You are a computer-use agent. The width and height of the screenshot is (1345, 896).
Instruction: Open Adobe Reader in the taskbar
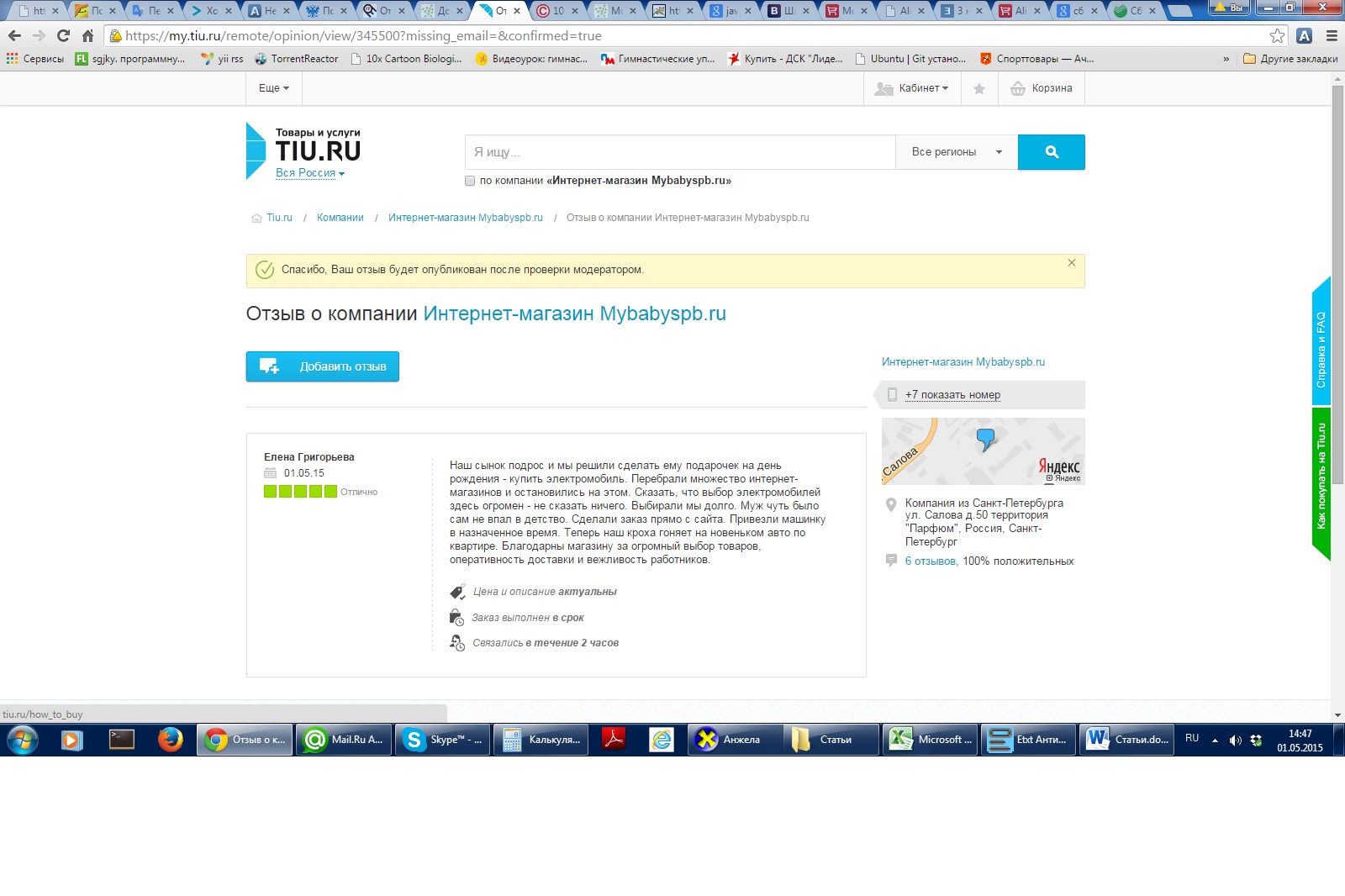point(614,740)
